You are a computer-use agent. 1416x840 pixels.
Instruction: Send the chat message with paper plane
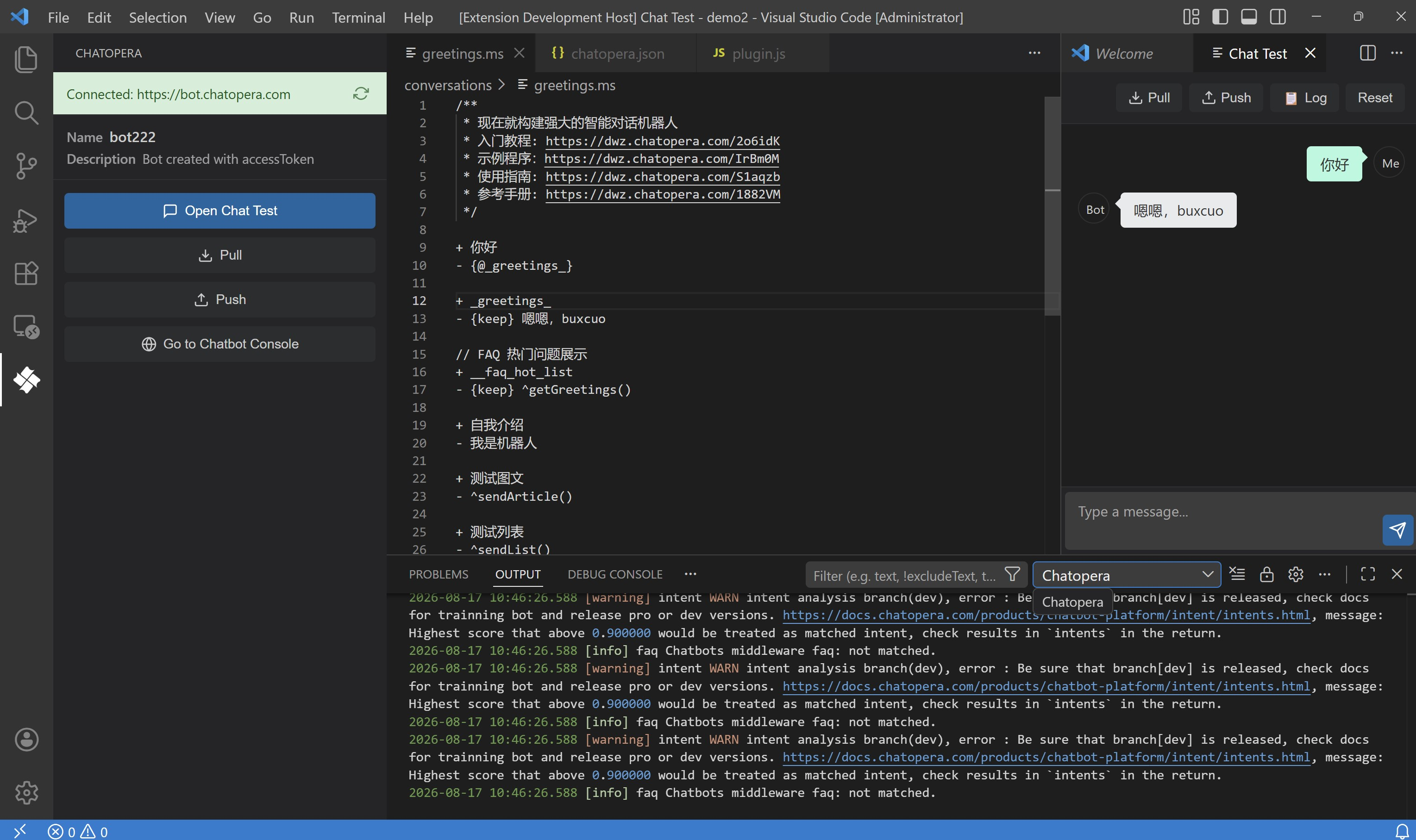(1397, 530)
